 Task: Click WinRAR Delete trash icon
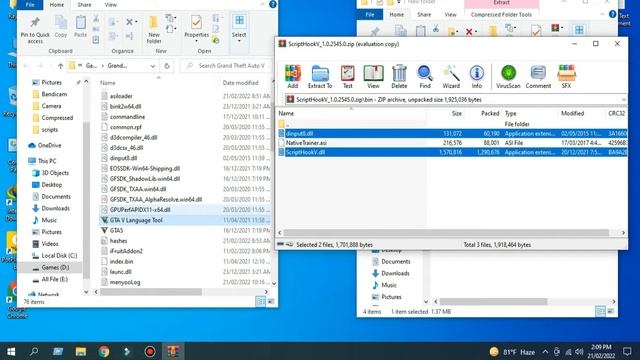point(399,76)
